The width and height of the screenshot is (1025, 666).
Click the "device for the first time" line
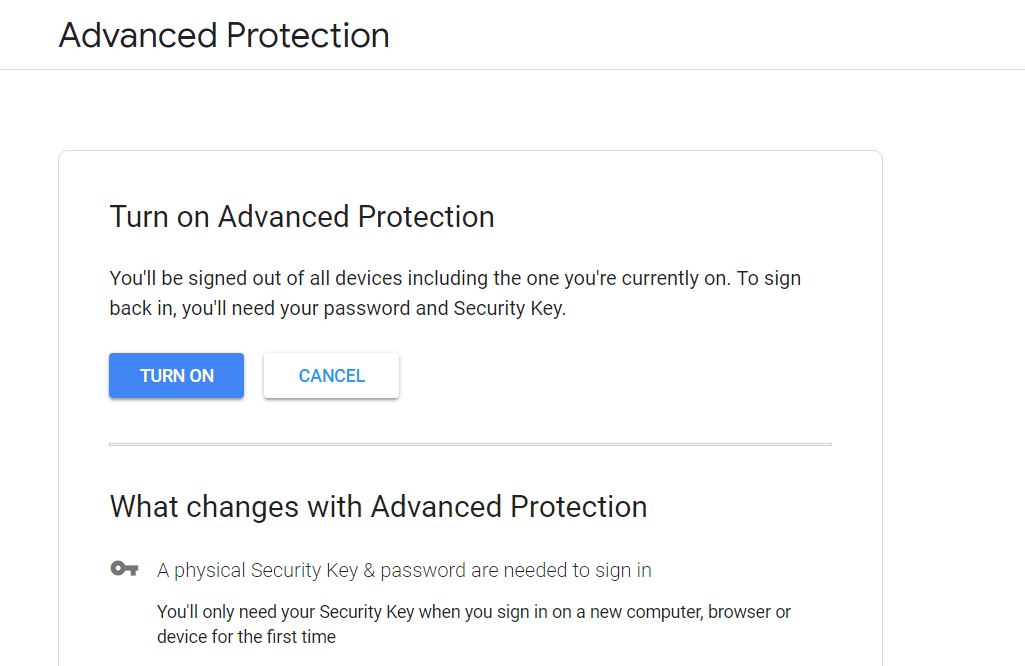click(x=246, y=637)
